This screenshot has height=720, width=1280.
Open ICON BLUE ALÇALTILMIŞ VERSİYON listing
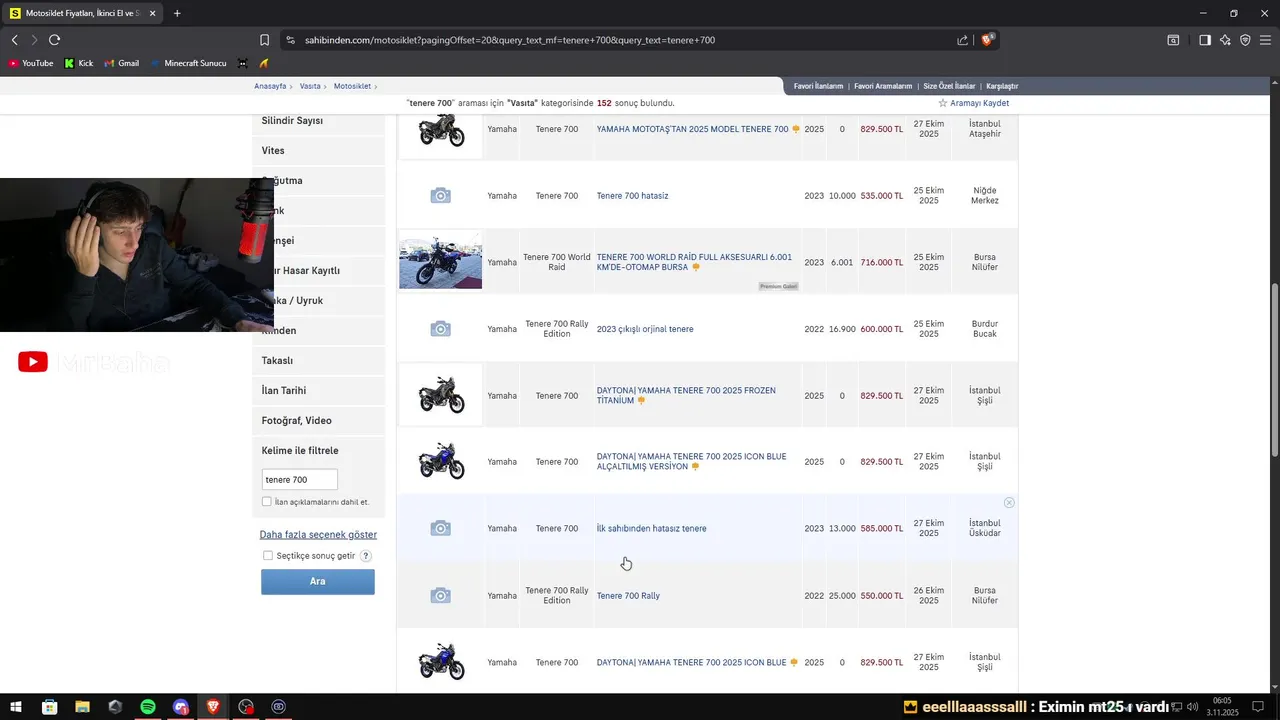691,462
